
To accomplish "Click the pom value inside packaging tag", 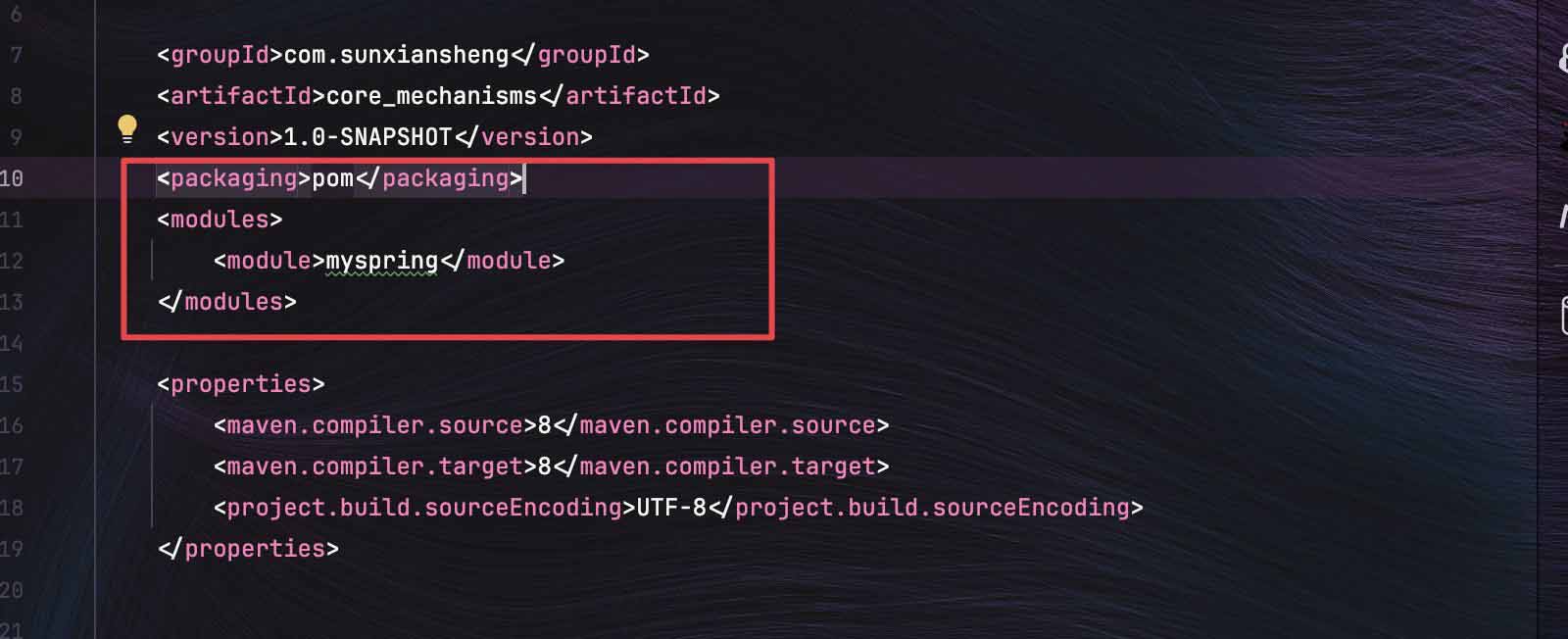I will [332, 178].
